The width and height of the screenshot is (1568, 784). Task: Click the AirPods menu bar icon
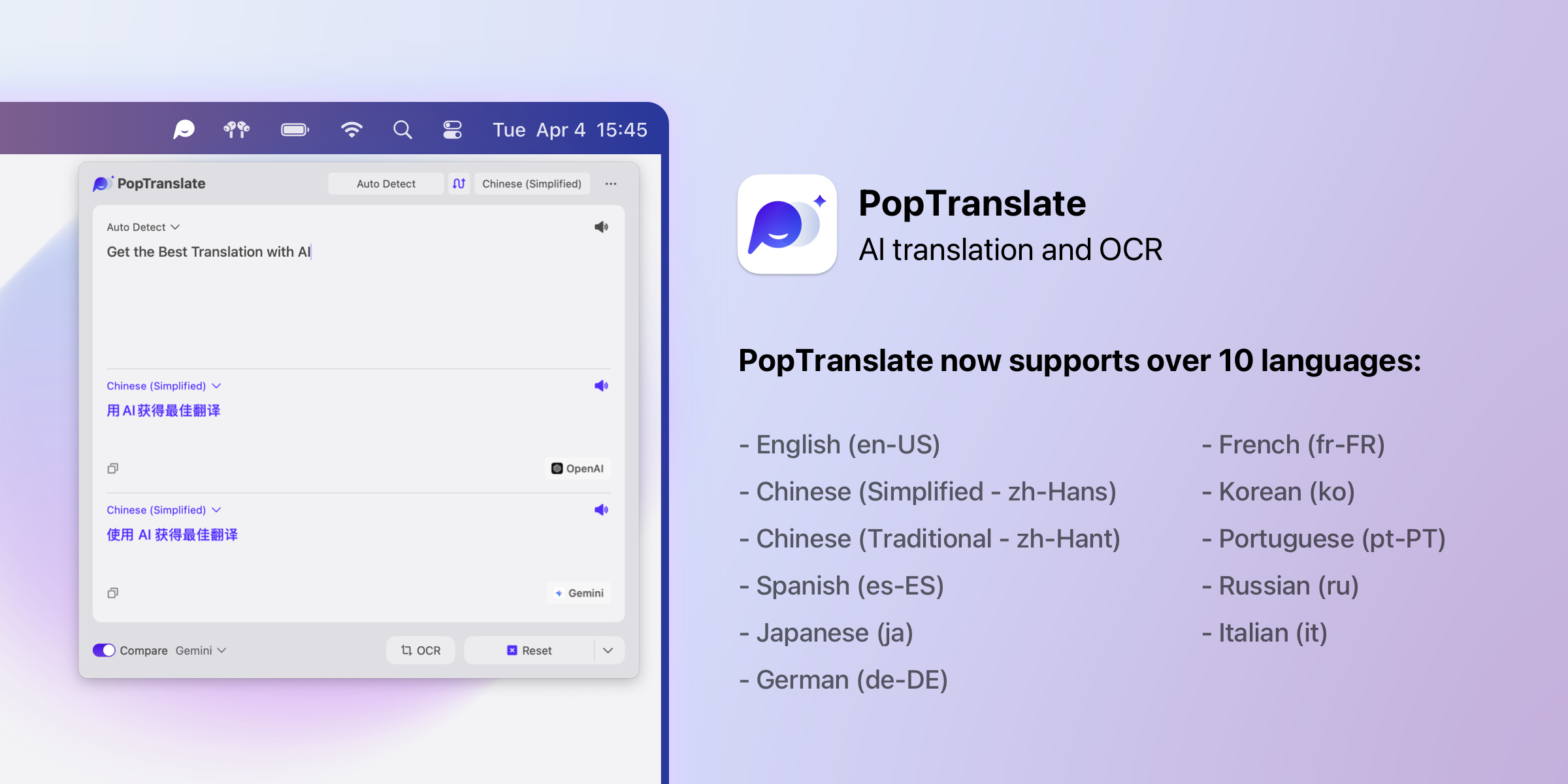[237, 129]
